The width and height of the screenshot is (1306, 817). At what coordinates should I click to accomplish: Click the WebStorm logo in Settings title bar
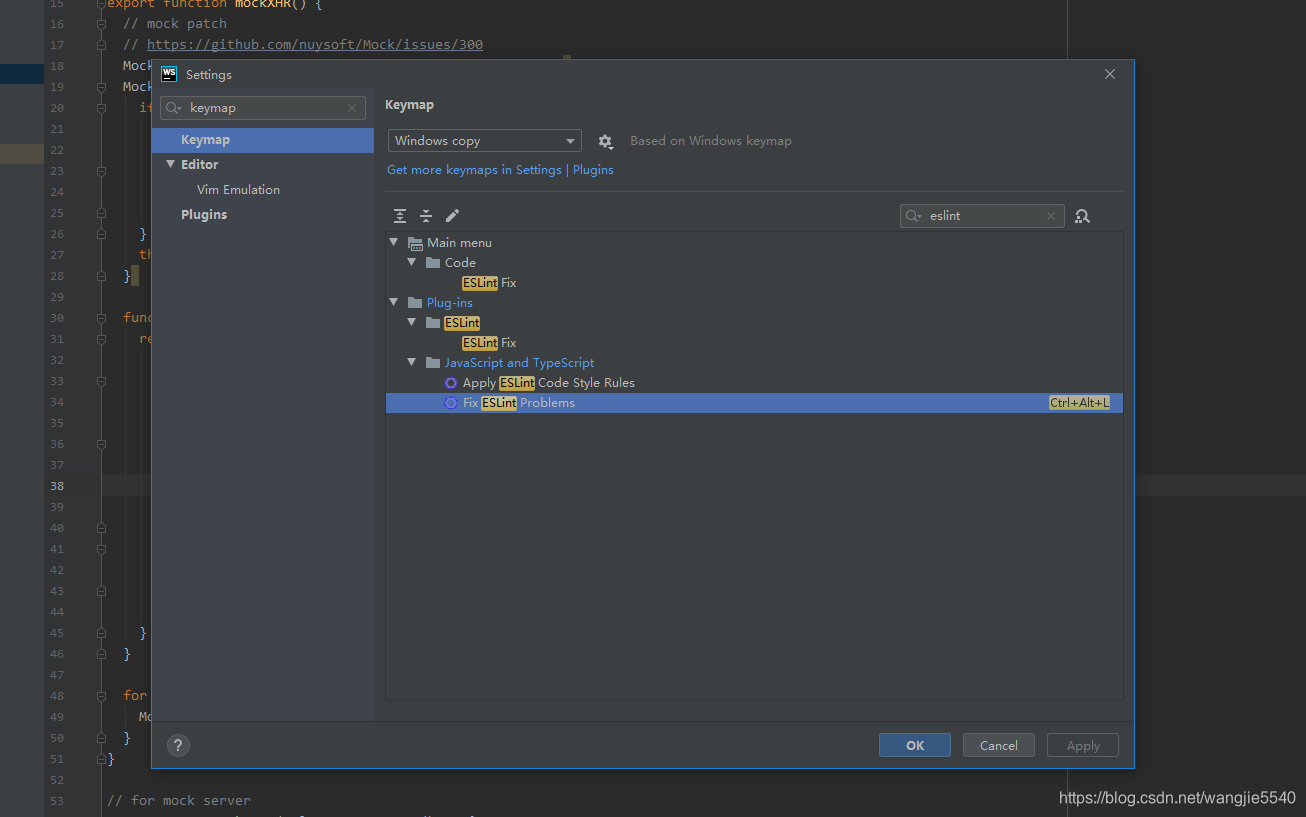tap(169, 74)
